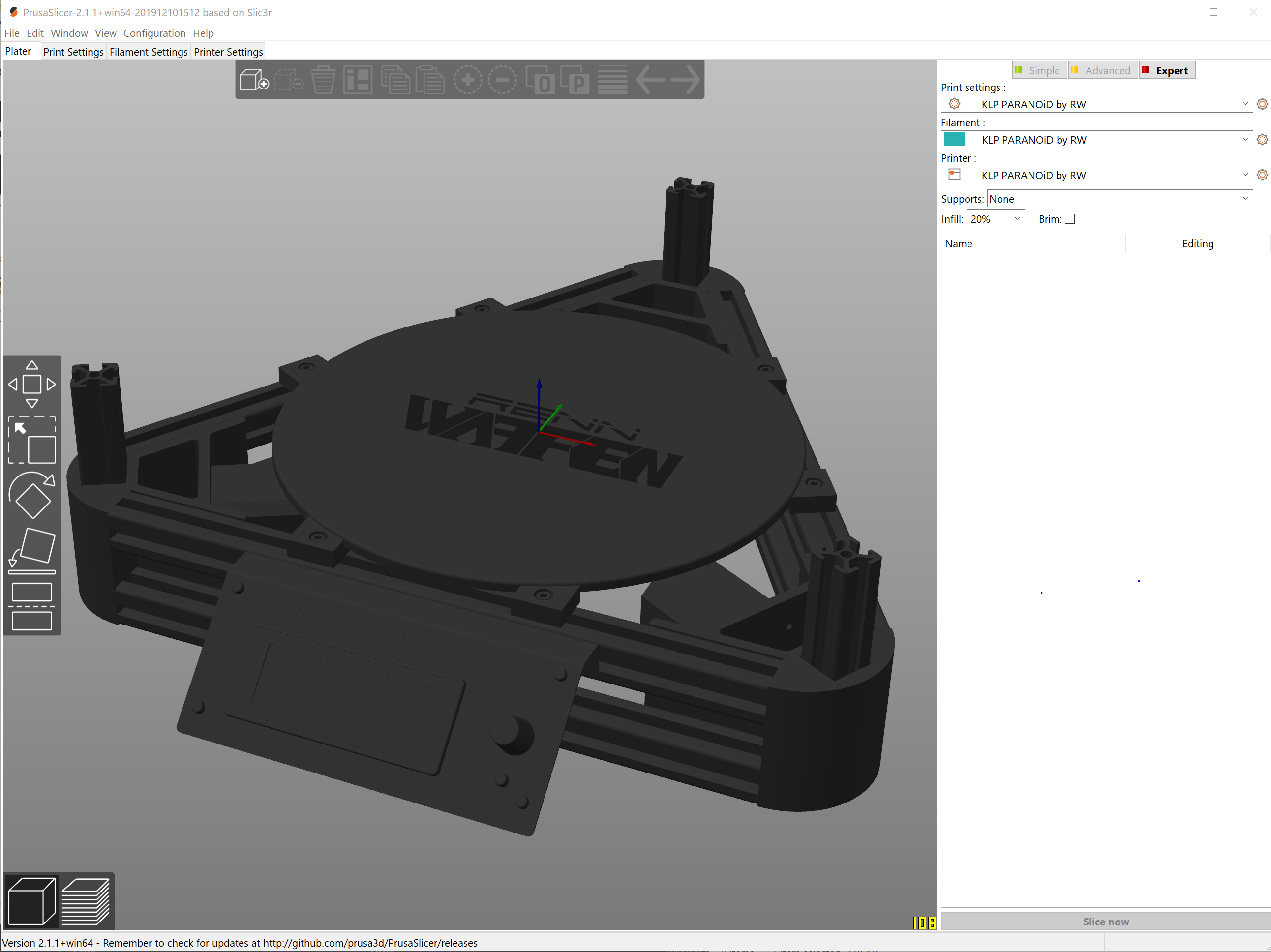Click the Remove instance minus icon
Viewport: 1271px width, 952px height.
(503, 80)
